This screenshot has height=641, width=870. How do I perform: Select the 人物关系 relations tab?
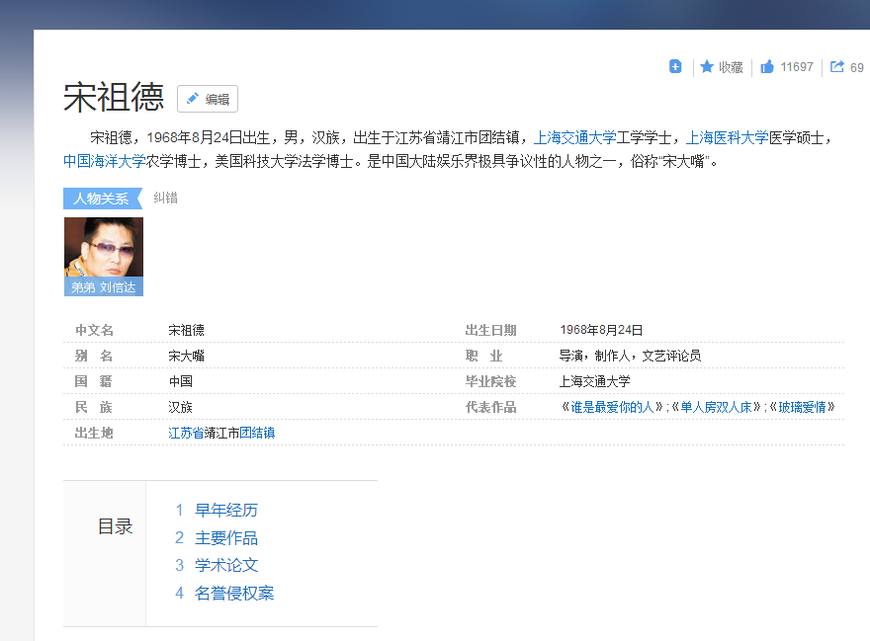click(x=100, y=199)
